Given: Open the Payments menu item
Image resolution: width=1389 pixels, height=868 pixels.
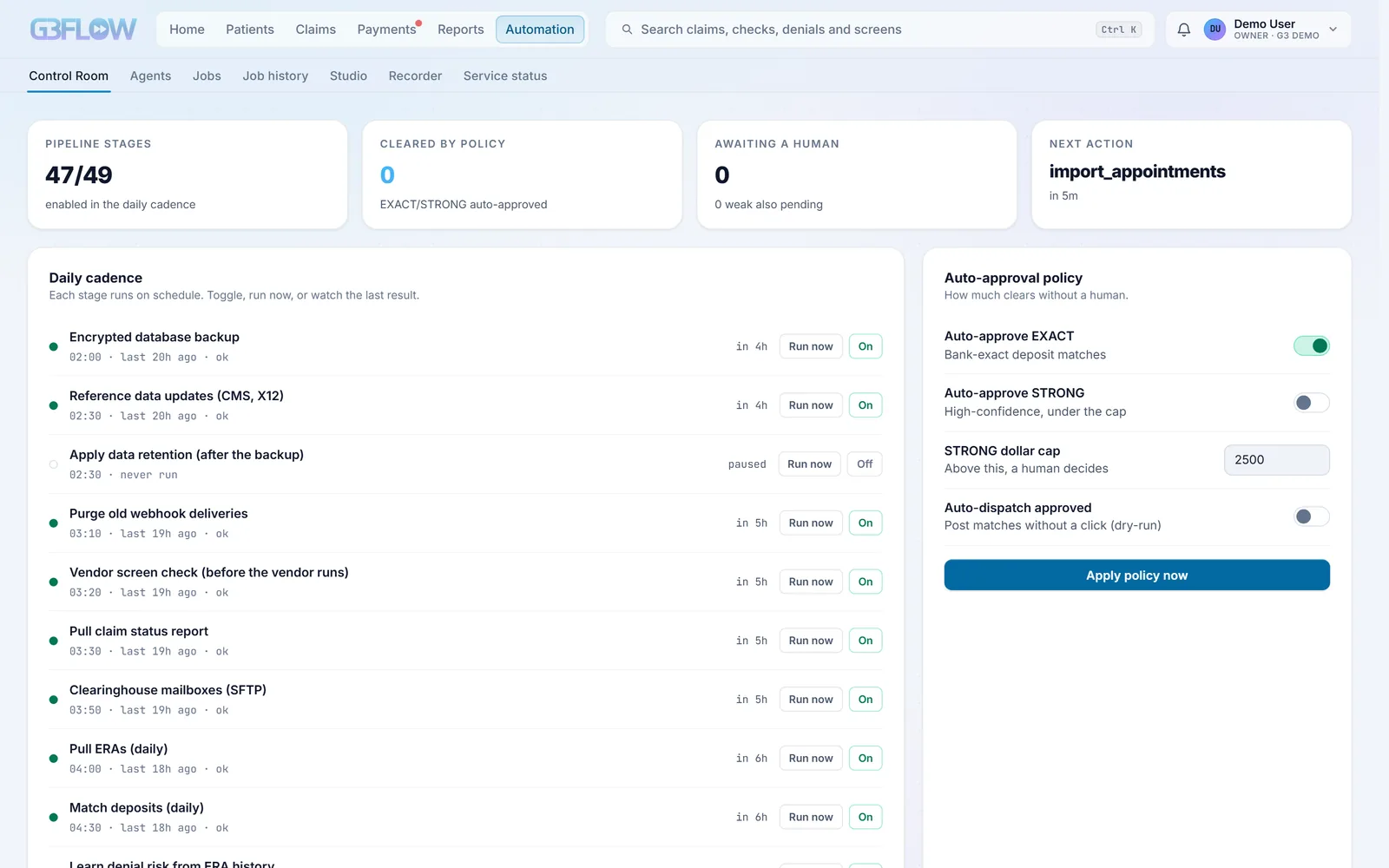Looking at the screenshot, I should [387, 30].
